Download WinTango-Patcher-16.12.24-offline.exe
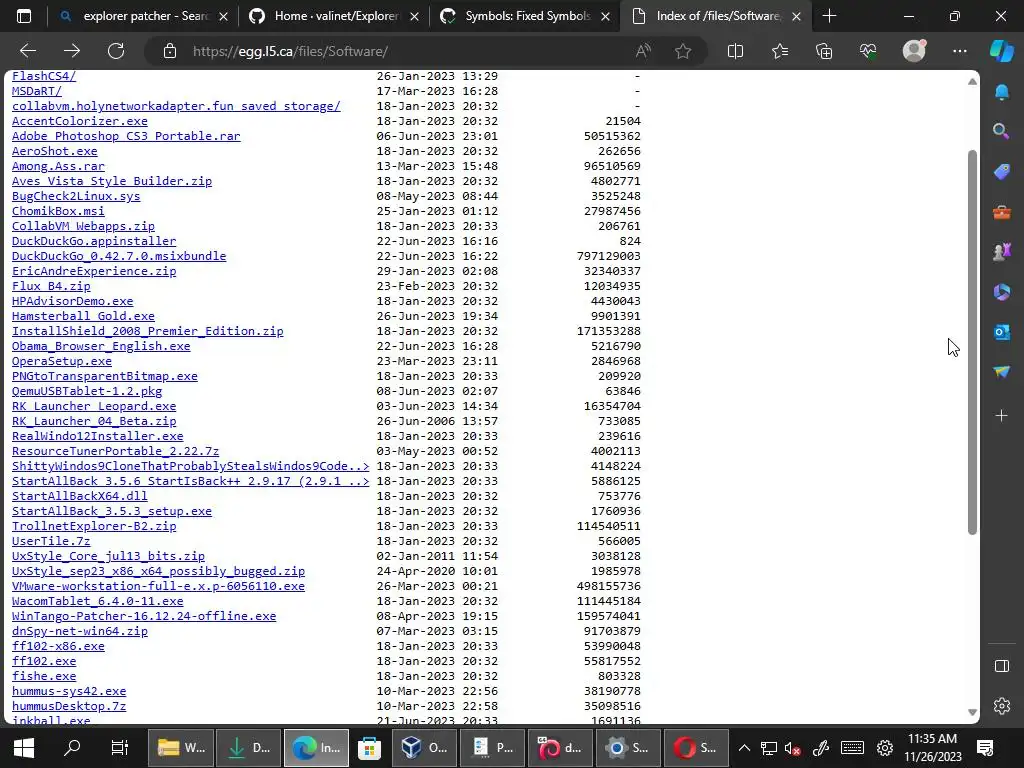1024x768 pixels. point(144,616)
